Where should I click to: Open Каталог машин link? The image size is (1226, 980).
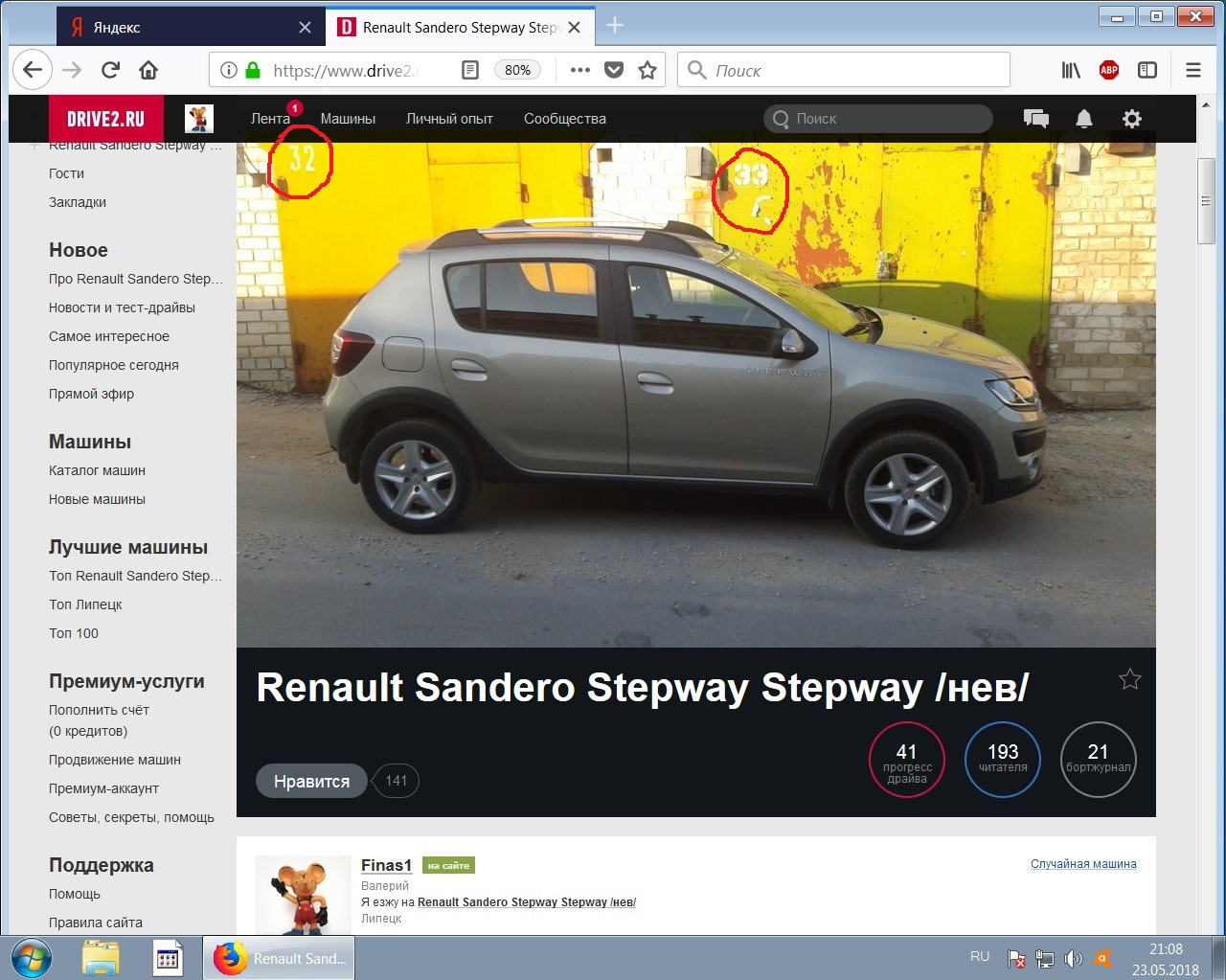(97, 470)
